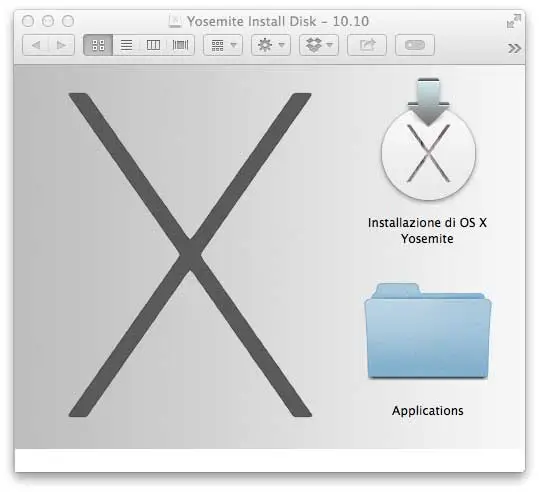Viewport: 539px width, 492px height.
Task: Open the item arrangement dropdown
Action: pyautogui.click(x=223, y=45)
